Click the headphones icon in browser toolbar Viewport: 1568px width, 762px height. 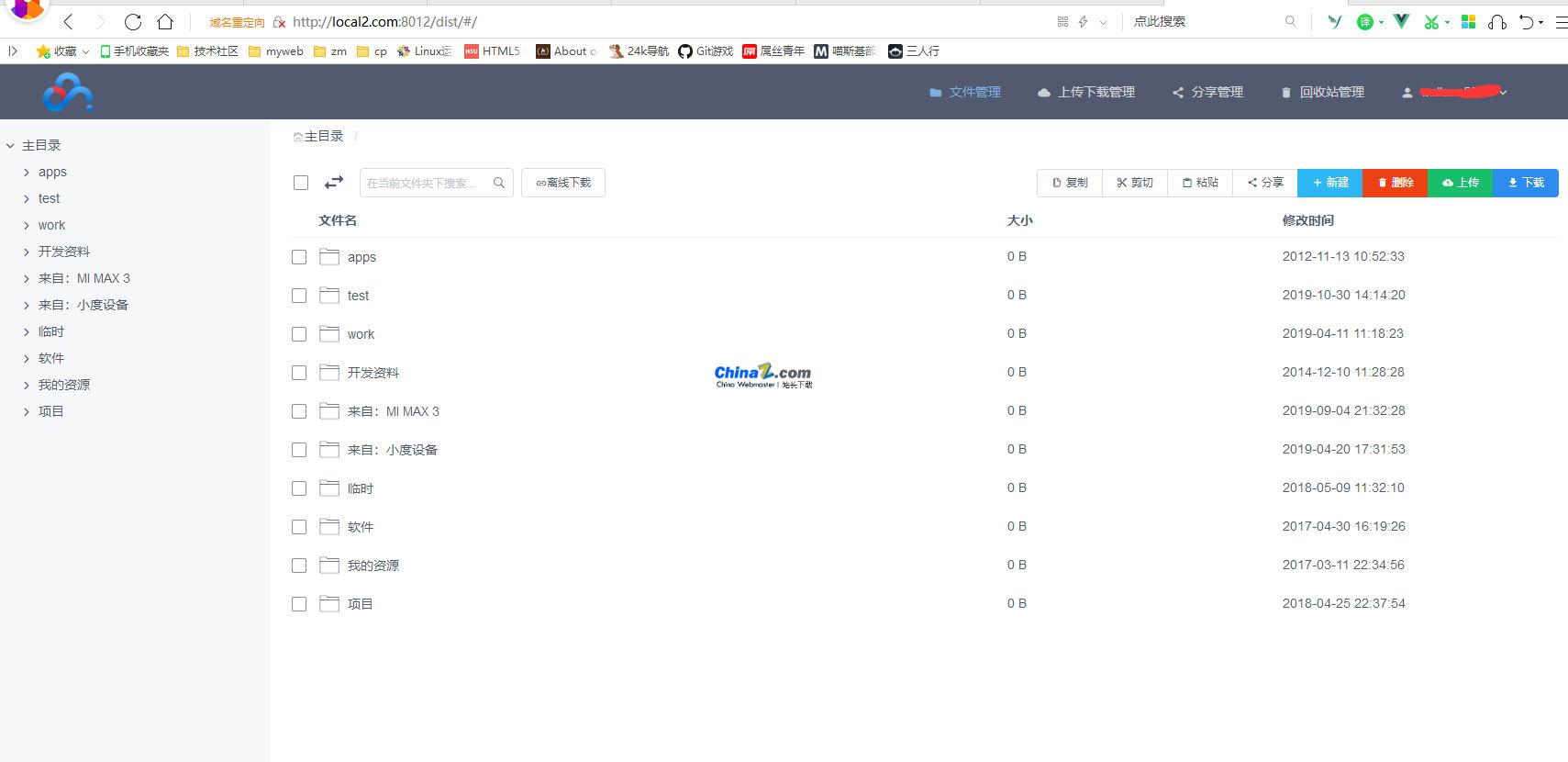[1497, 21]
